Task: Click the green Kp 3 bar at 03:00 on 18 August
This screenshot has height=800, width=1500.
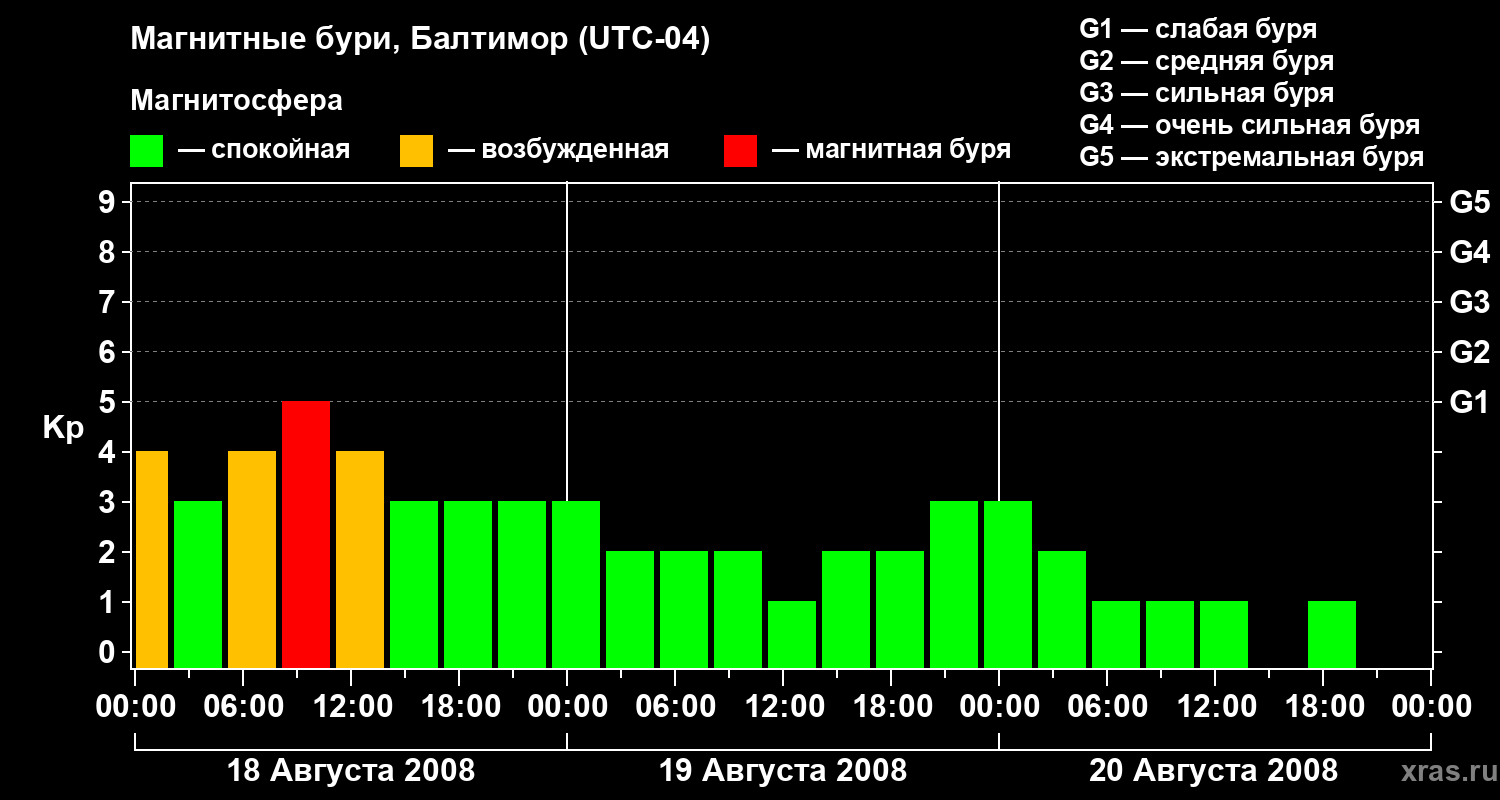Action: [x=198, y=584]
